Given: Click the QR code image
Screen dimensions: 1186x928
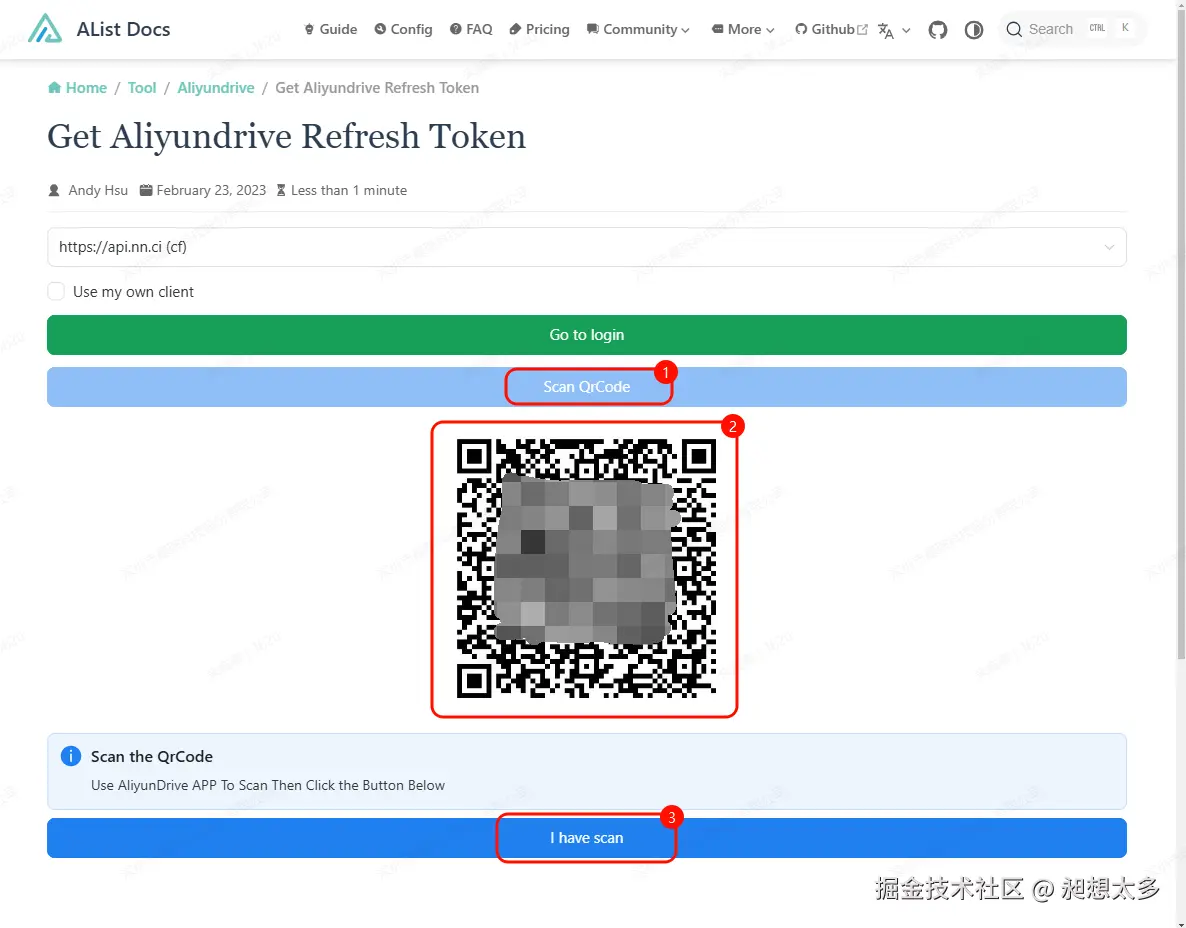Looking at the screenshot, I should tap(586, 568).
